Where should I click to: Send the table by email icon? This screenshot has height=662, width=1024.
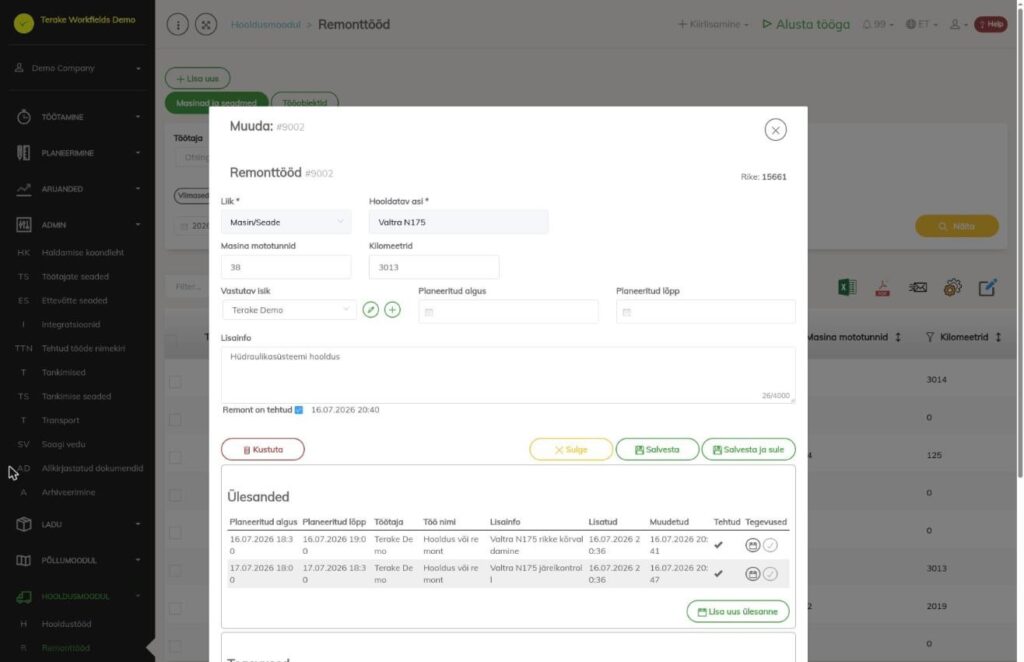pos(918,287)
